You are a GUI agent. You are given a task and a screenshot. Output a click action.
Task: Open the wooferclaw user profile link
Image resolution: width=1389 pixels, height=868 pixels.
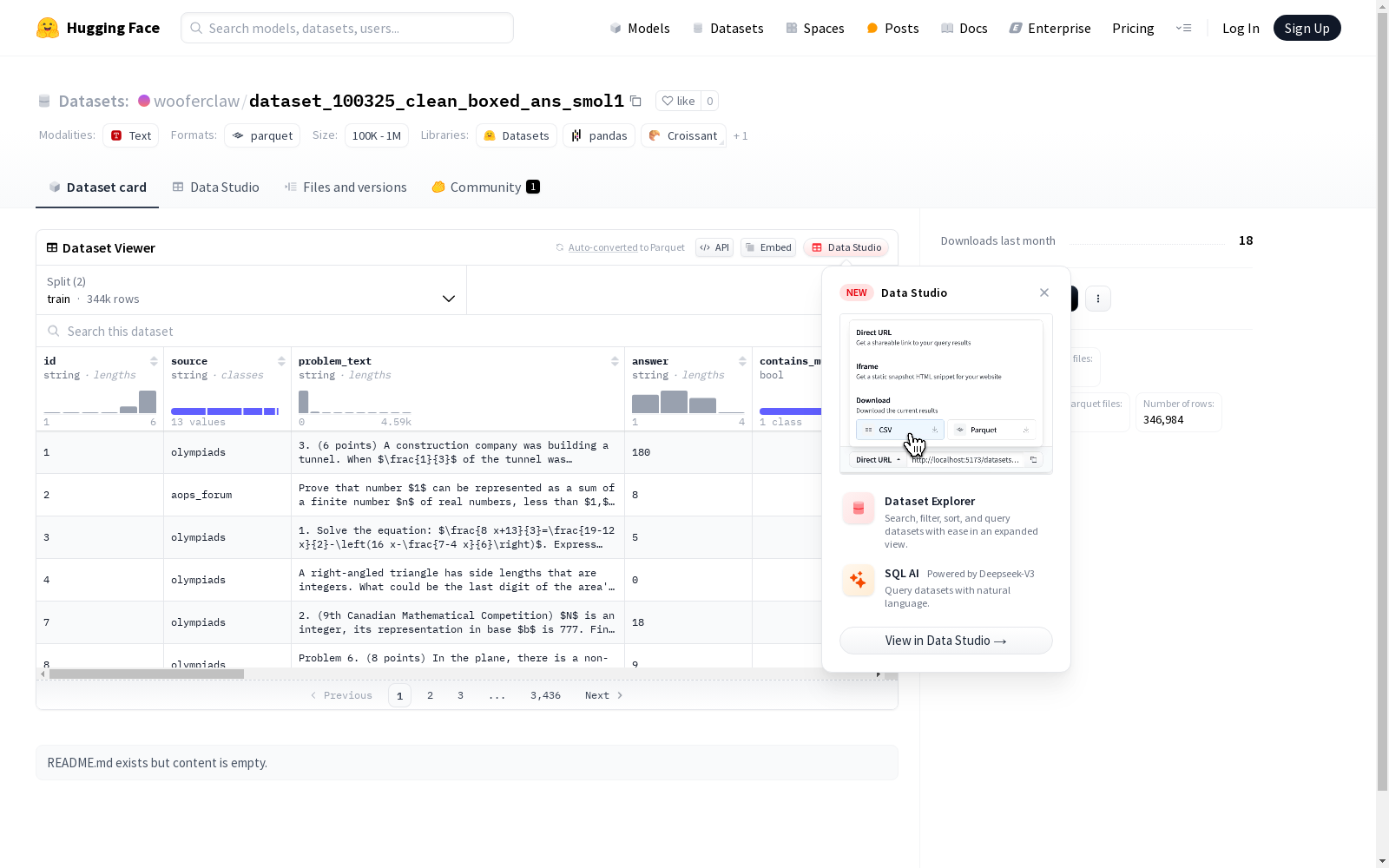pos(196,101)
